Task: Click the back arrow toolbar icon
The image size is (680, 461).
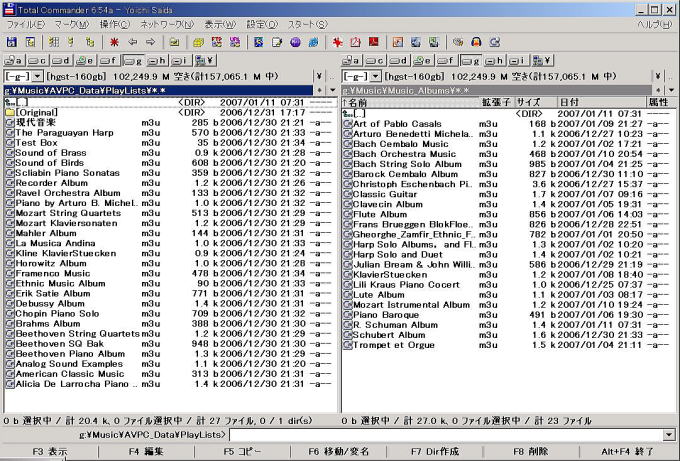Action: (132, 42)
